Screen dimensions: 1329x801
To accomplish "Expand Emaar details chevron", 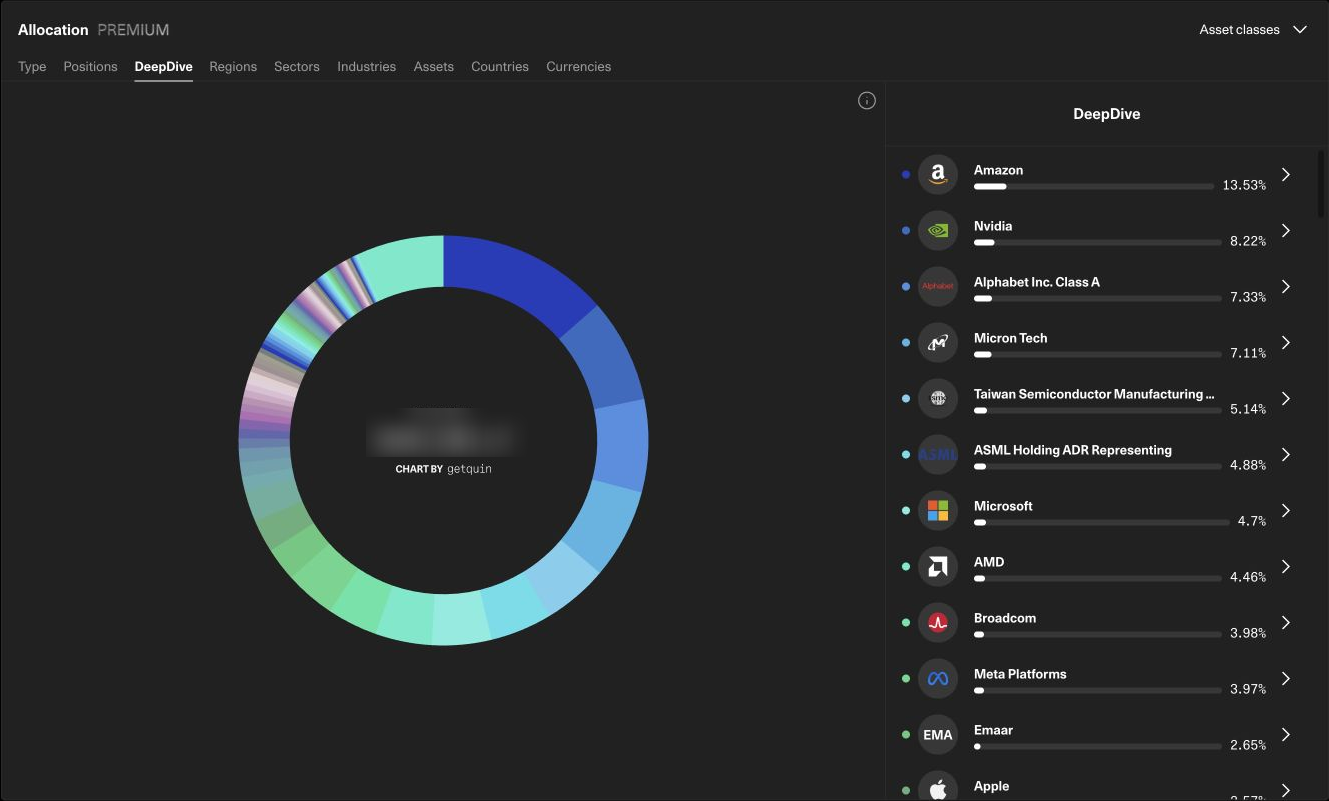I will point(1286,735).
